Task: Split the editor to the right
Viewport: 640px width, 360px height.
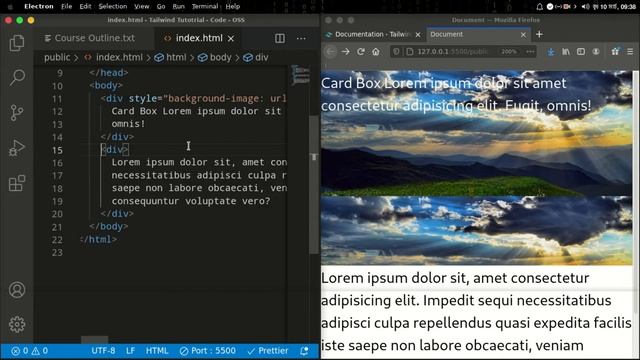Action: coord(280,38)
